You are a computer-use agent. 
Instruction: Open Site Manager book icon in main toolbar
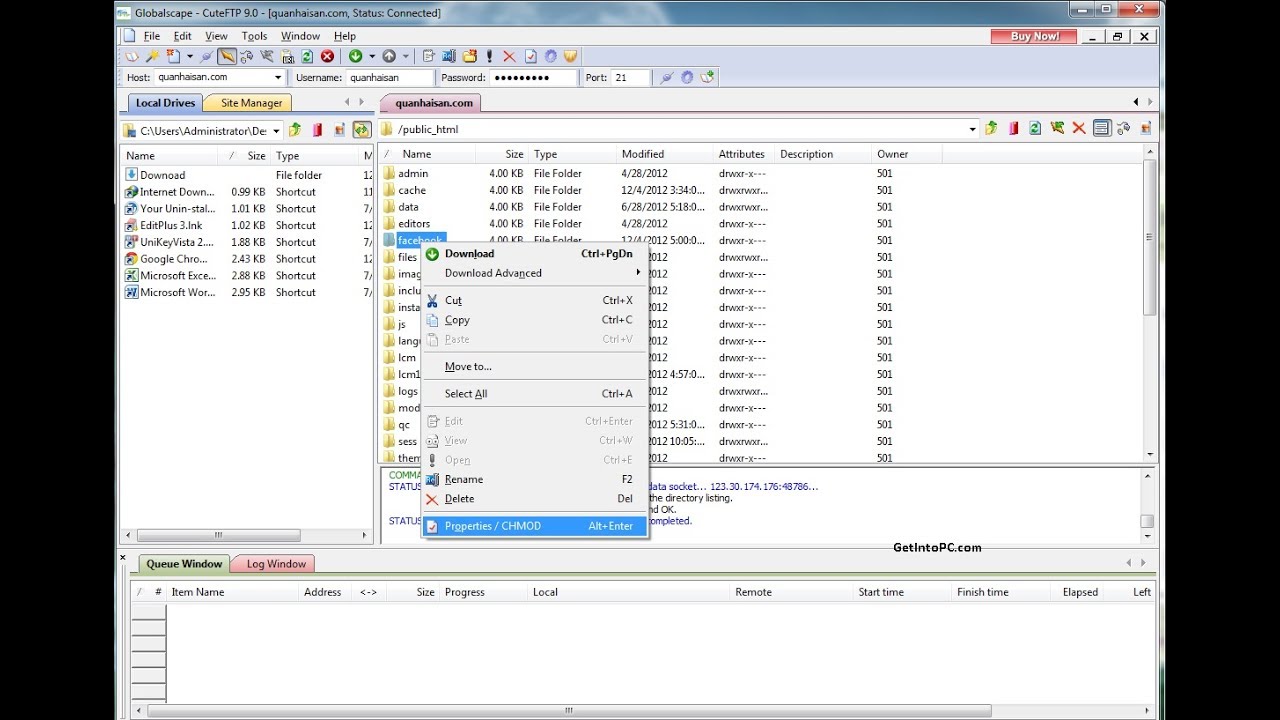pyautogui.click(x=132, y=57)
